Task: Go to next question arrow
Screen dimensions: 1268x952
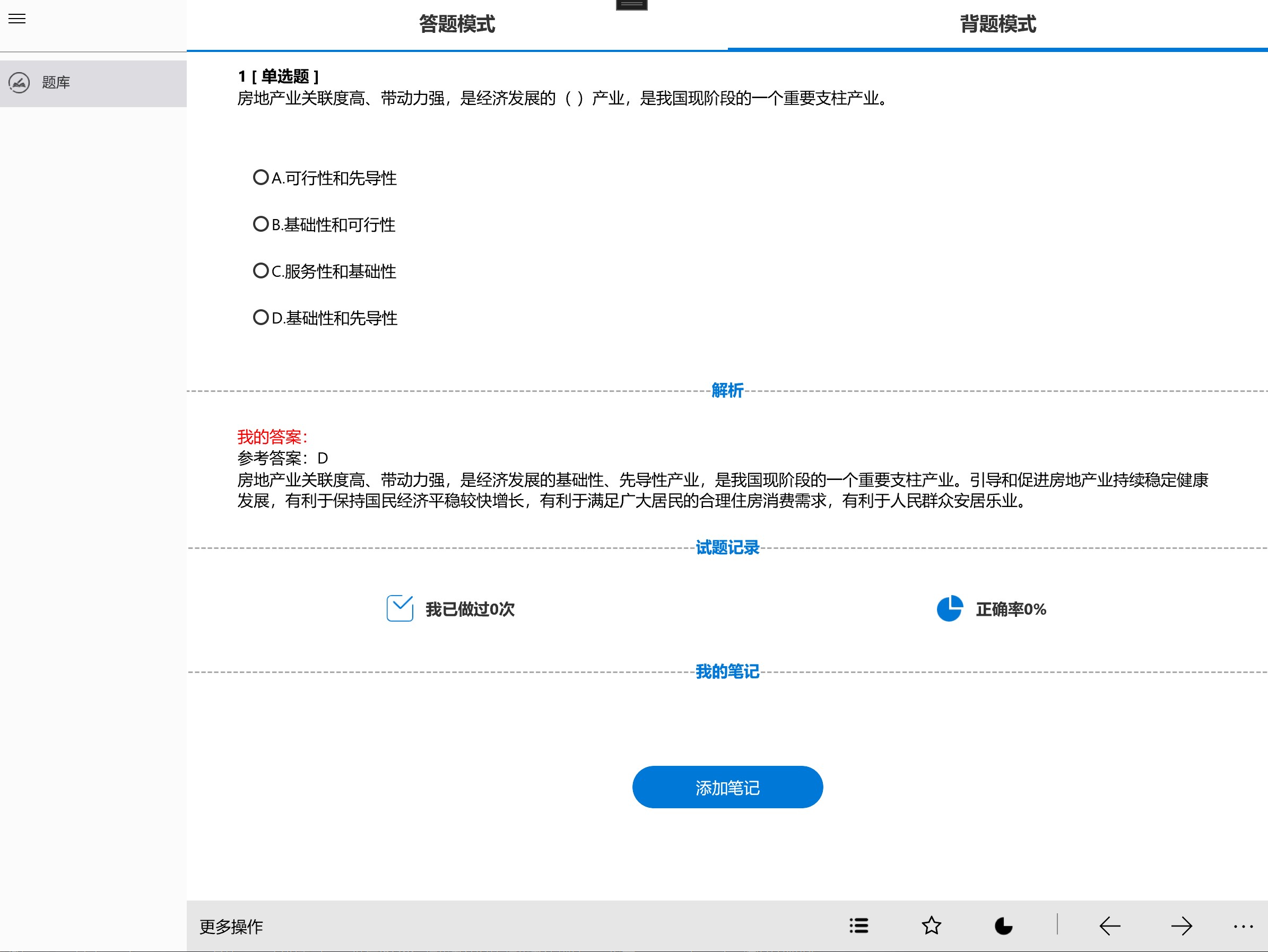Action: pos(1182,925)
